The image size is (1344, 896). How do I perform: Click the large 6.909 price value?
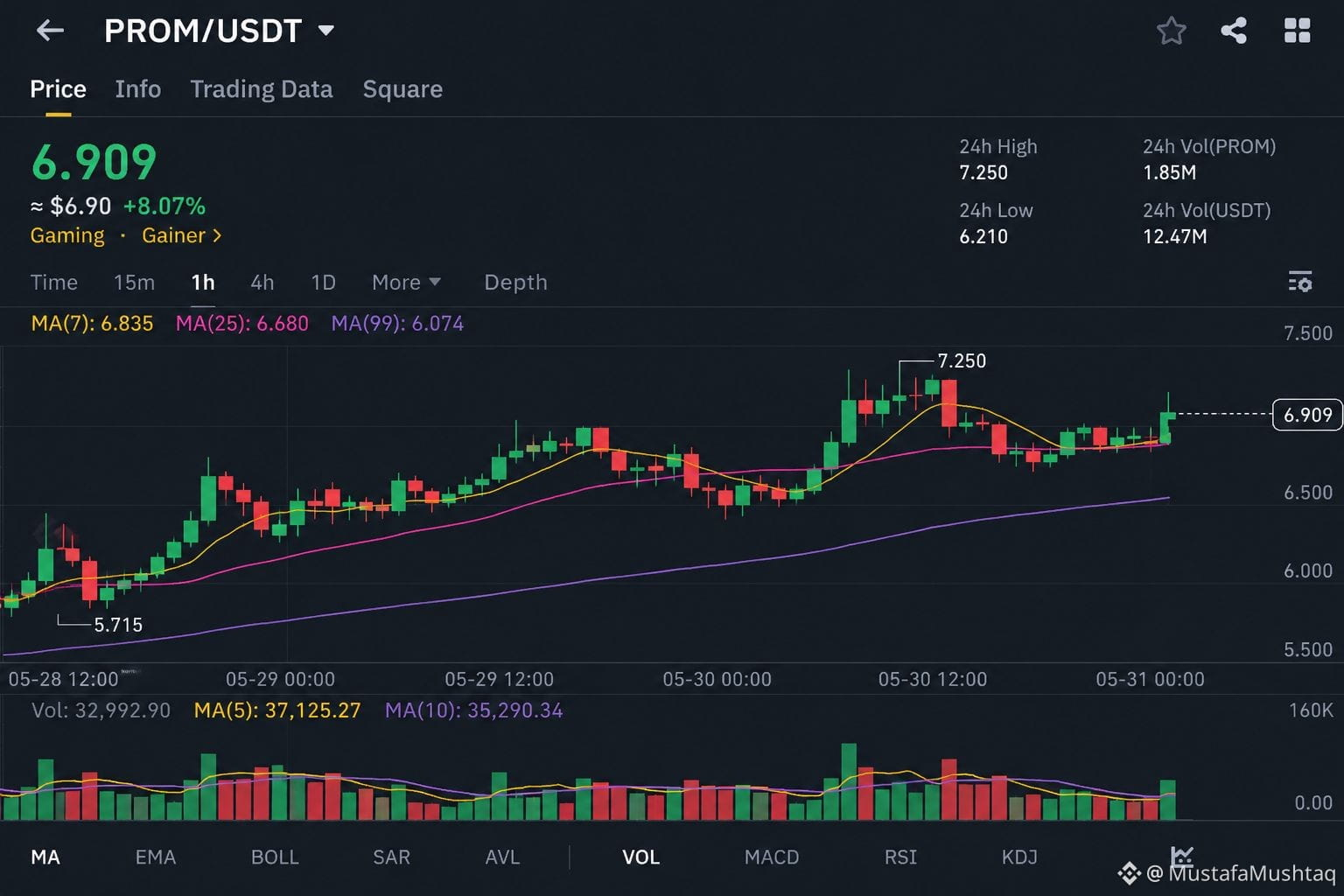(x=94, y=162)
